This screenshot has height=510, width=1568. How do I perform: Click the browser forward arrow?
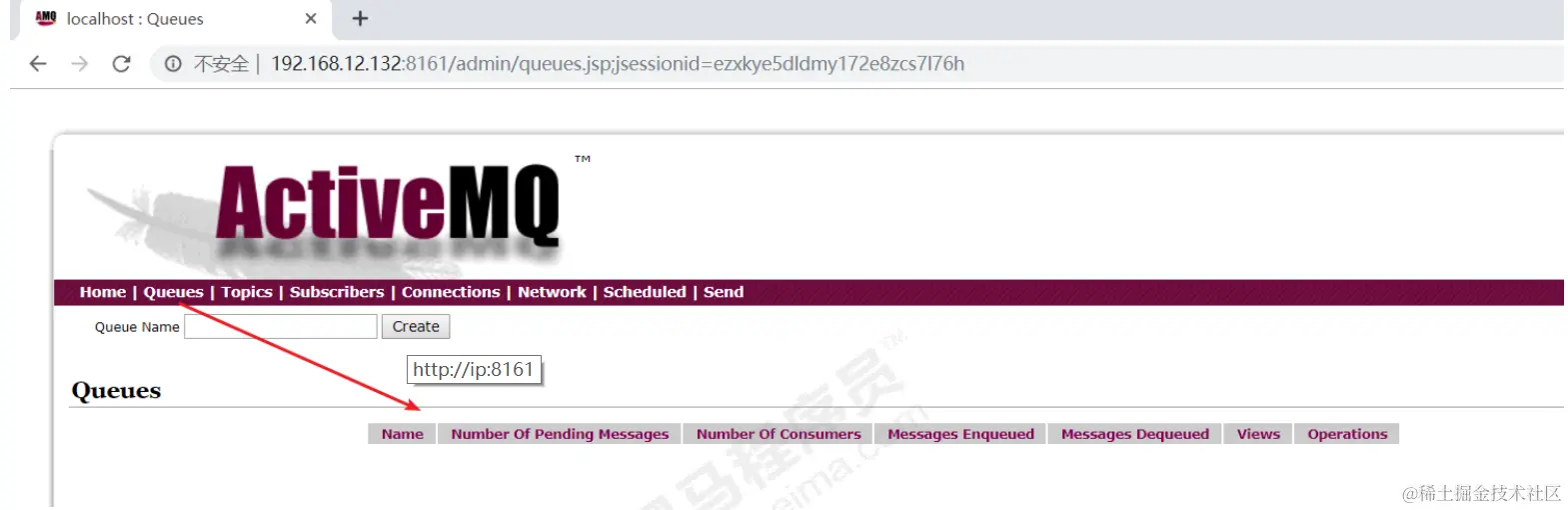coord(80,64)
